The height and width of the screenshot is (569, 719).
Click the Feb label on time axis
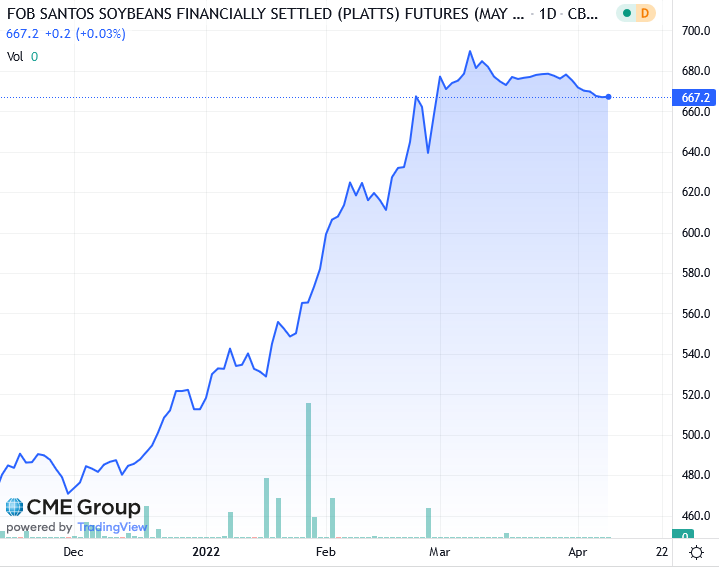coord(325,551)
